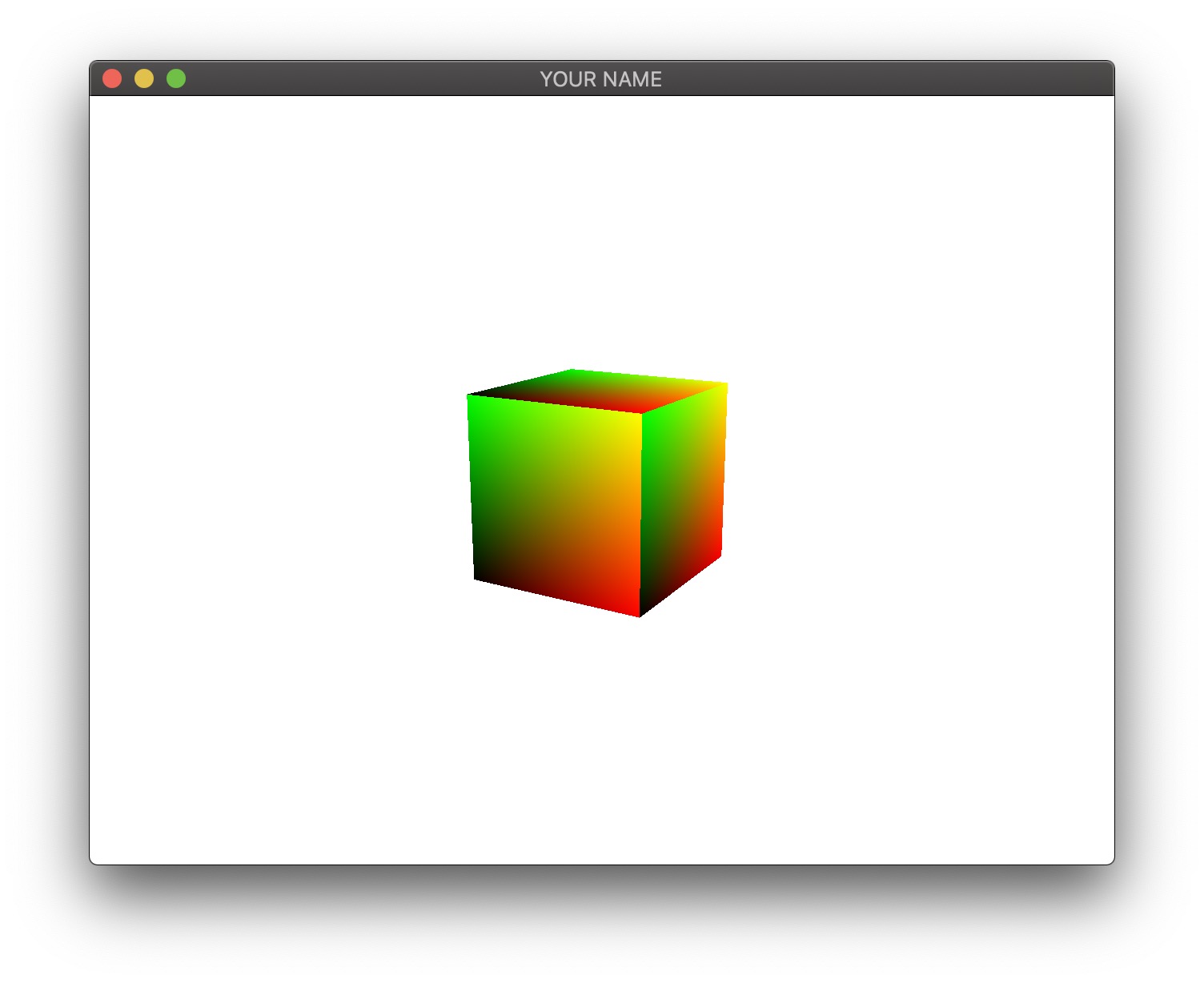Minimize window with the yellow button
Screen dimensions: 1204x983
pyautogui.click(x=144, y=78)
